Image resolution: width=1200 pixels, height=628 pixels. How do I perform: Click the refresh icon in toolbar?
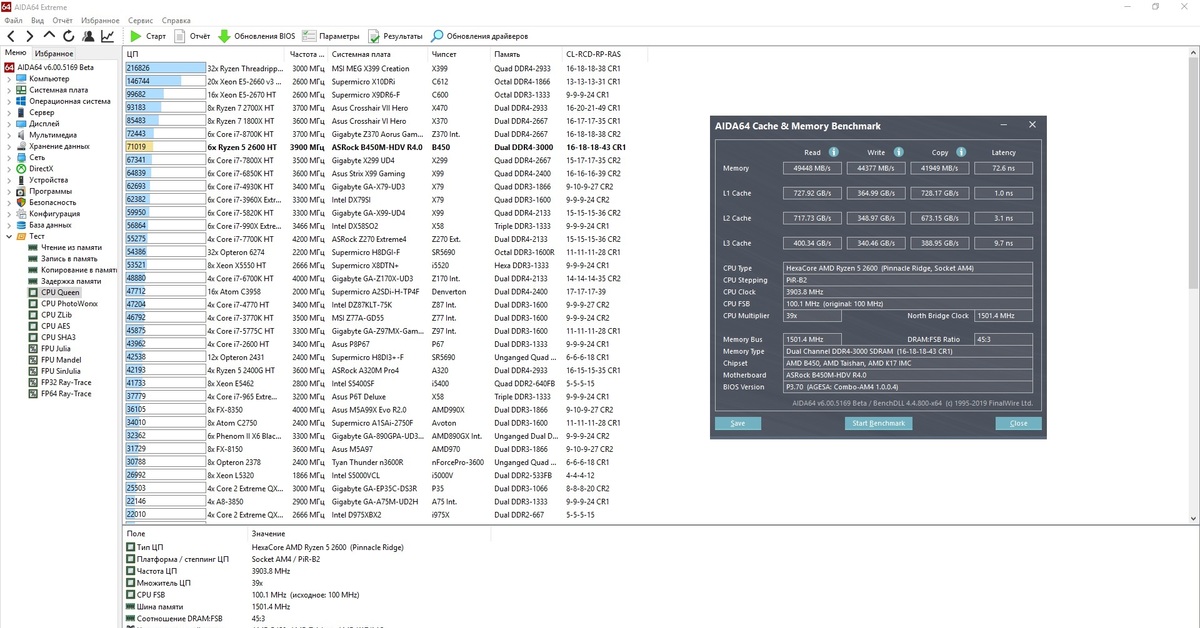click(x=68, y=36)
